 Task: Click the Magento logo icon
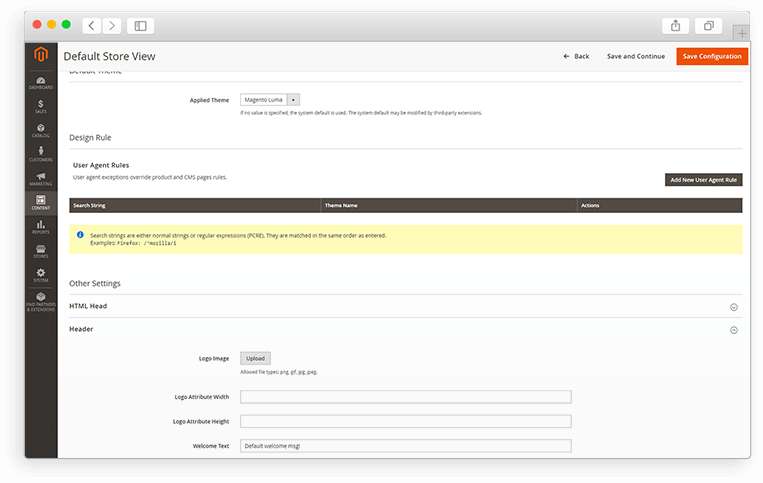pos(41,54)
